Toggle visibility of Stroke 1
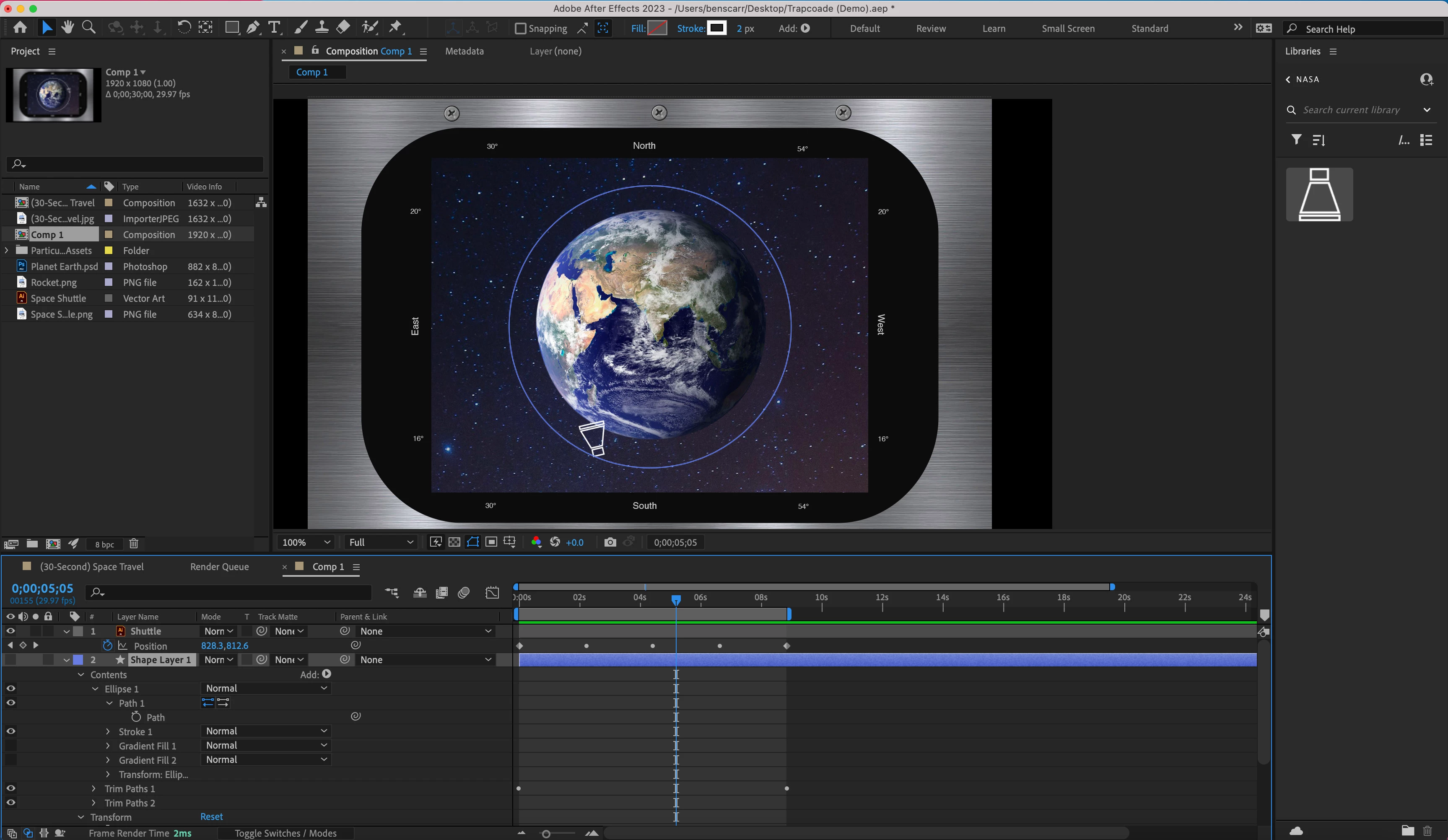 coord(10,731)
